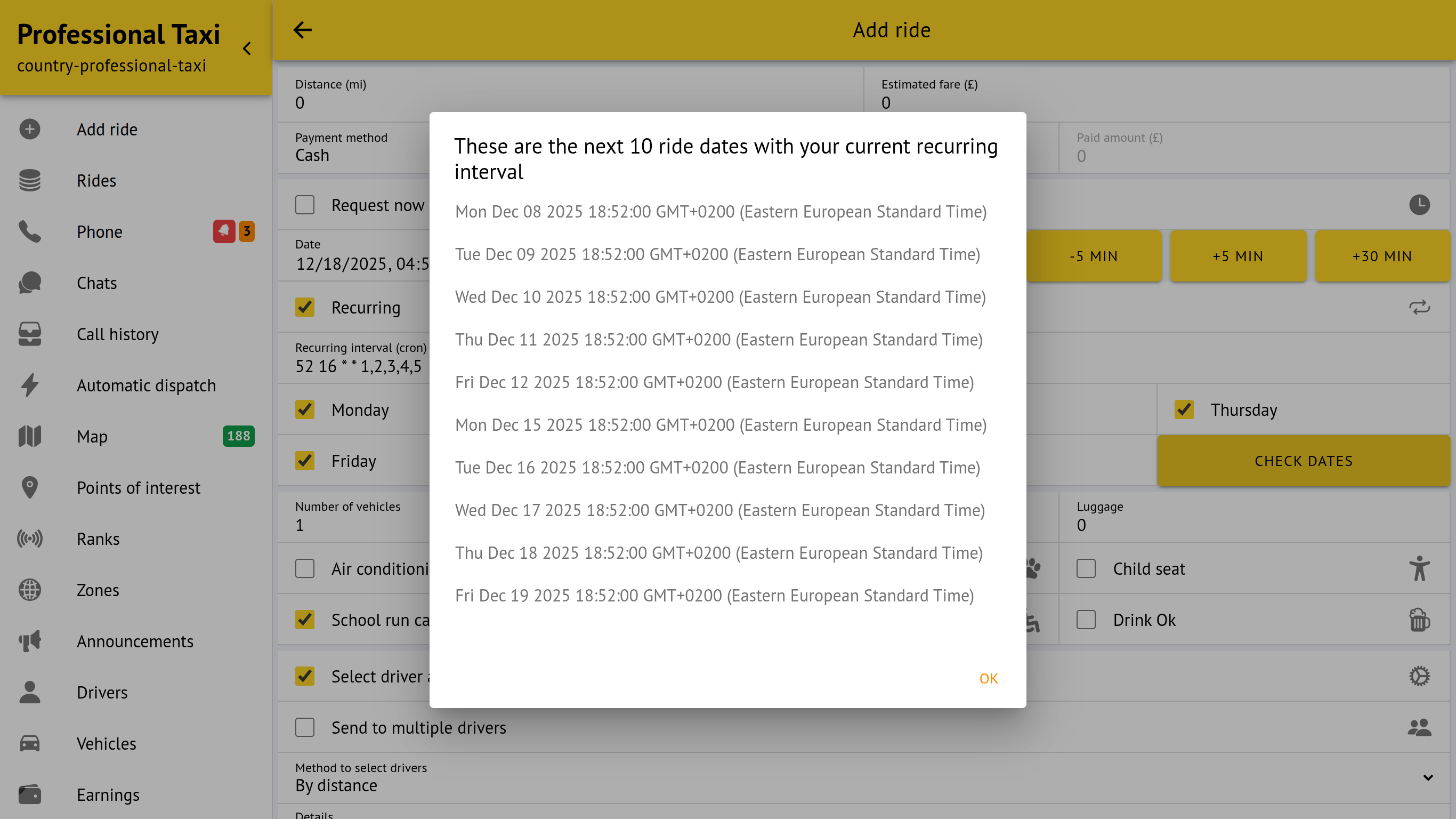The height and width of the screenshot is (819, 1456).
Task: Click the recurring loop arrows icon
Action: pos(1419,307)
